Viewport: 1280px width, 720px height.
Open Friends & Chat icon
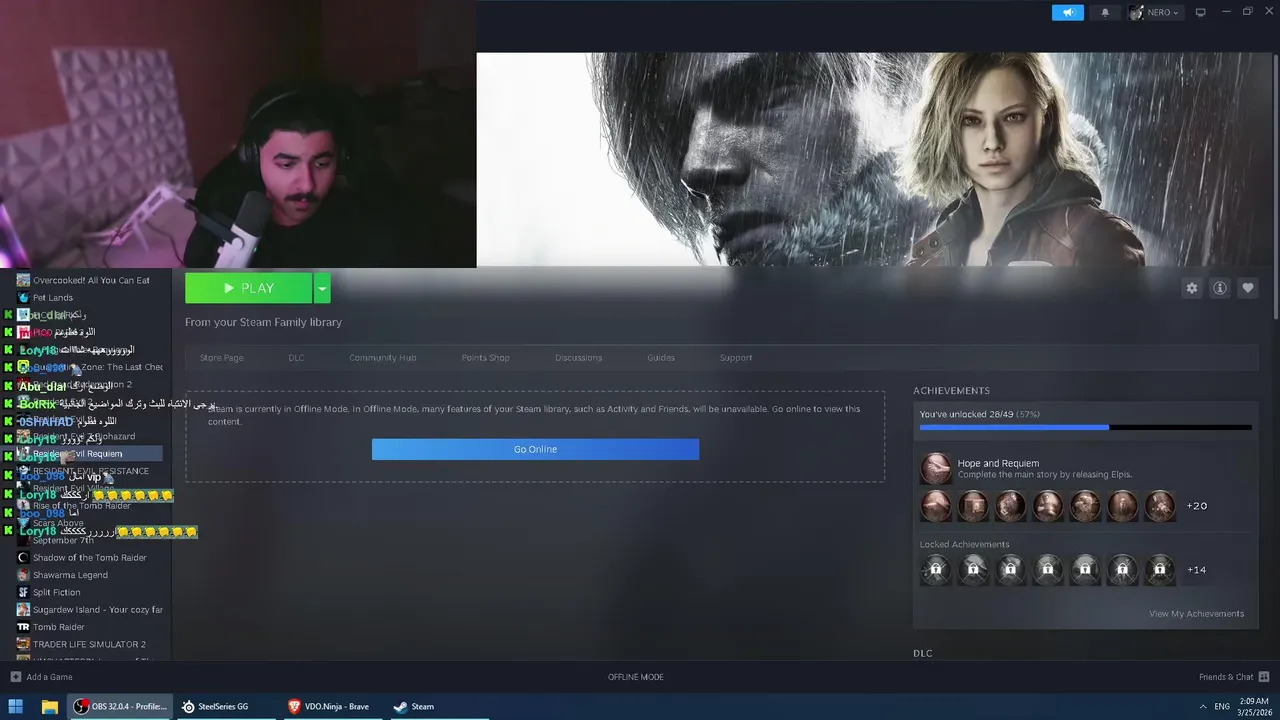pos(1263,677)
